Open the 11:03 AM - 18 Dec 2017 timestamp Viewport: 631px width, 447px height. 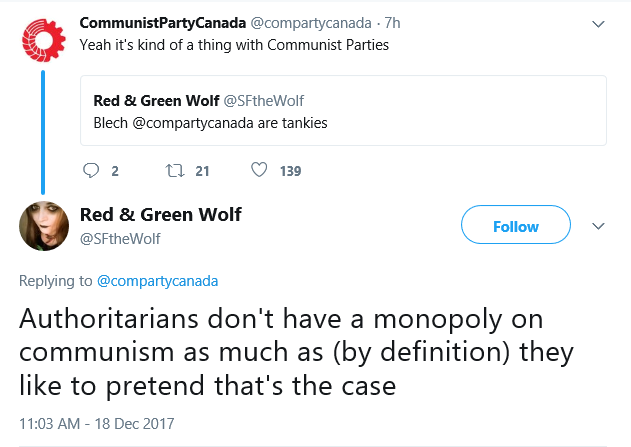tap(97, 424)
